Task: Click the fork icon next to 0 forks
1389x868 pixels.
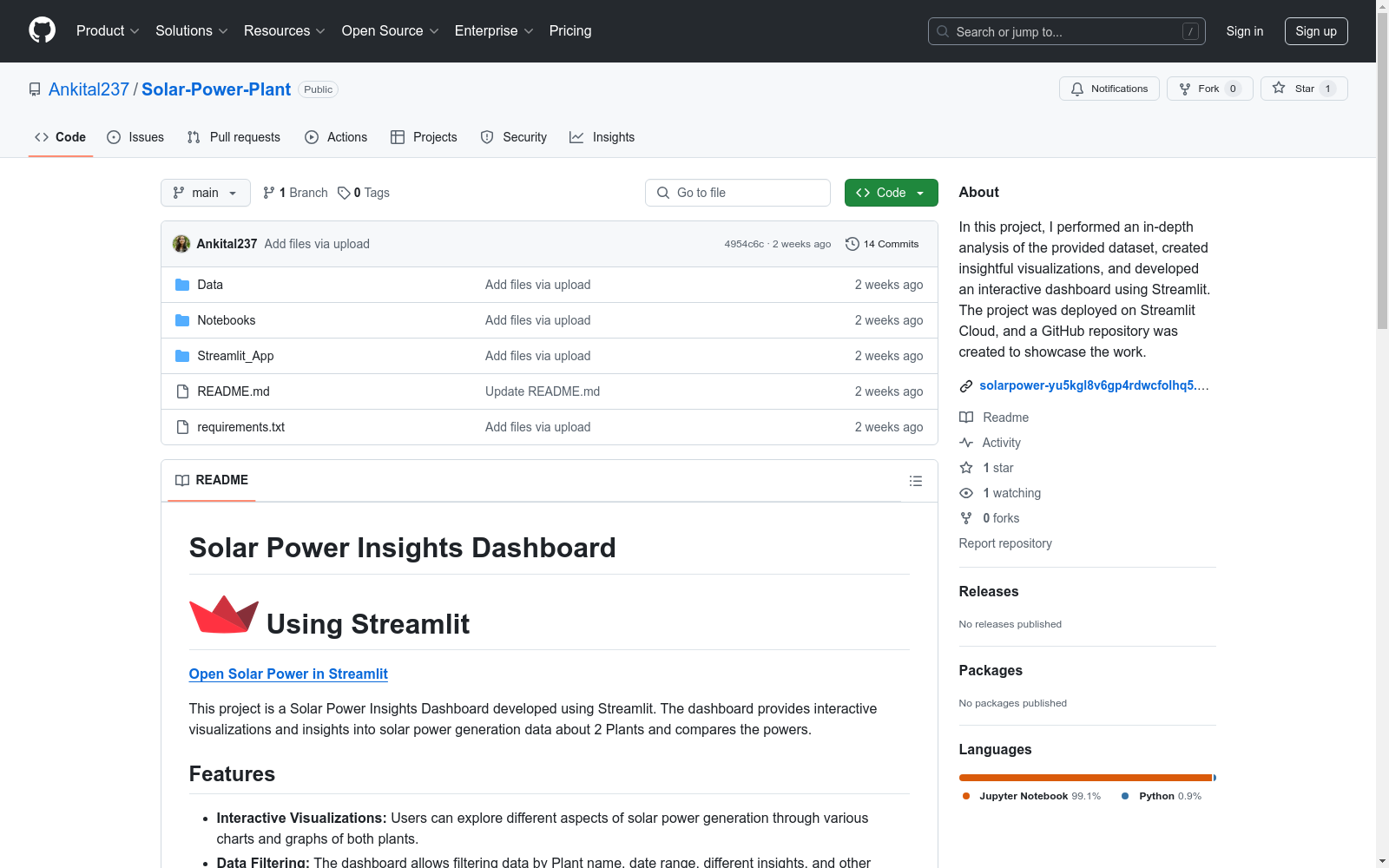Action: pyautogui.click(x=966, y=518)
